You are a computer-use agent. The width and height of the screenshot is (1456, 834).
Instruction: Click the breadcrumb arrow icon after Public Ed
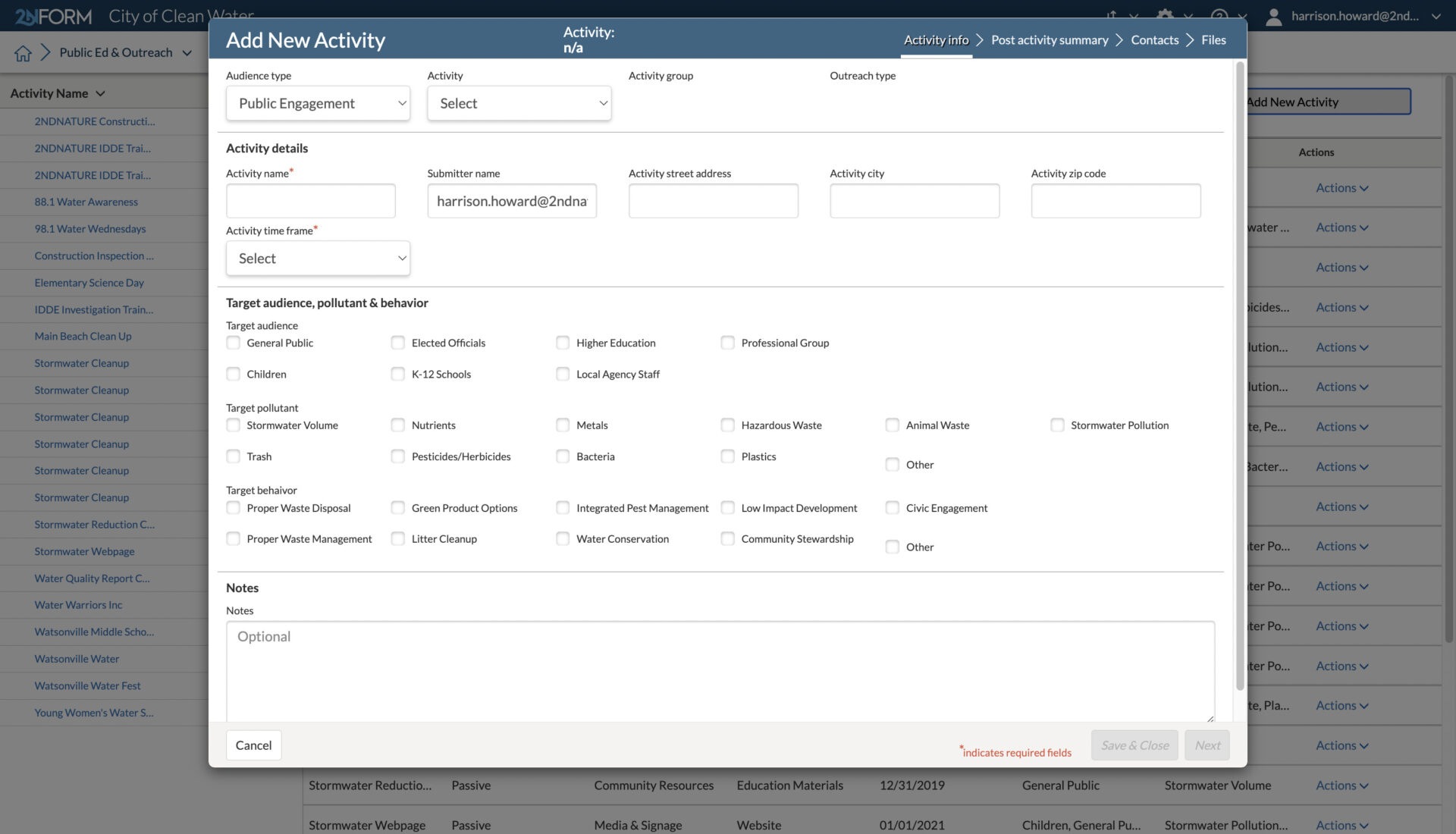[44, 51]
